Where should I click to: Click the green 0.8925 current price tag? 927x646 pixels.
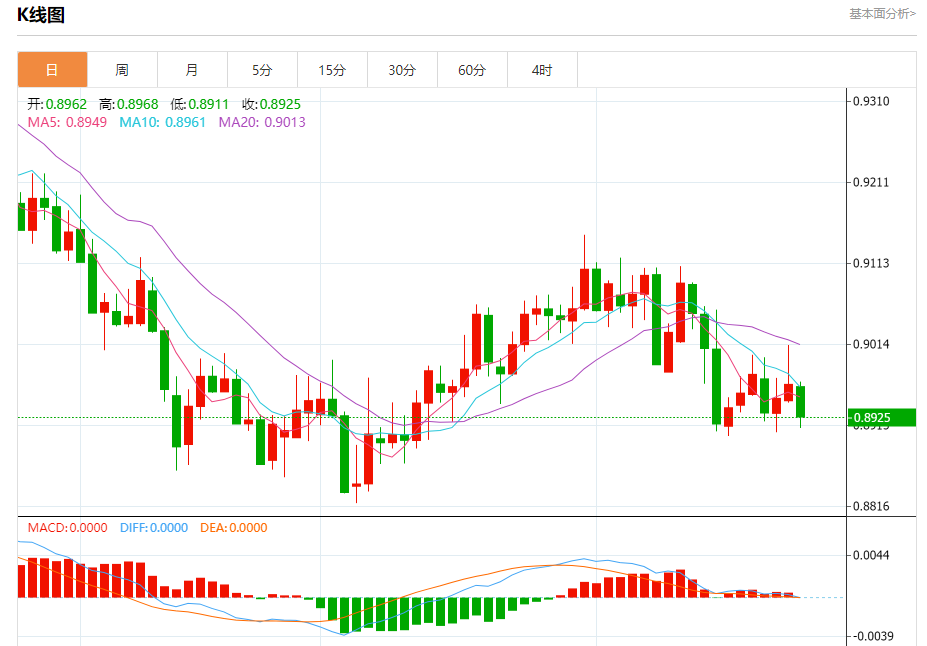tap(881, 418)
